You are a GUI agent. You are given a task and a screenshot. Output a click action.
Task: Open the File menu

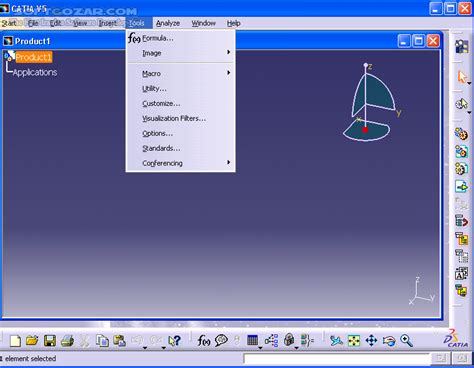pyautogui.click(x=33, y=23)
